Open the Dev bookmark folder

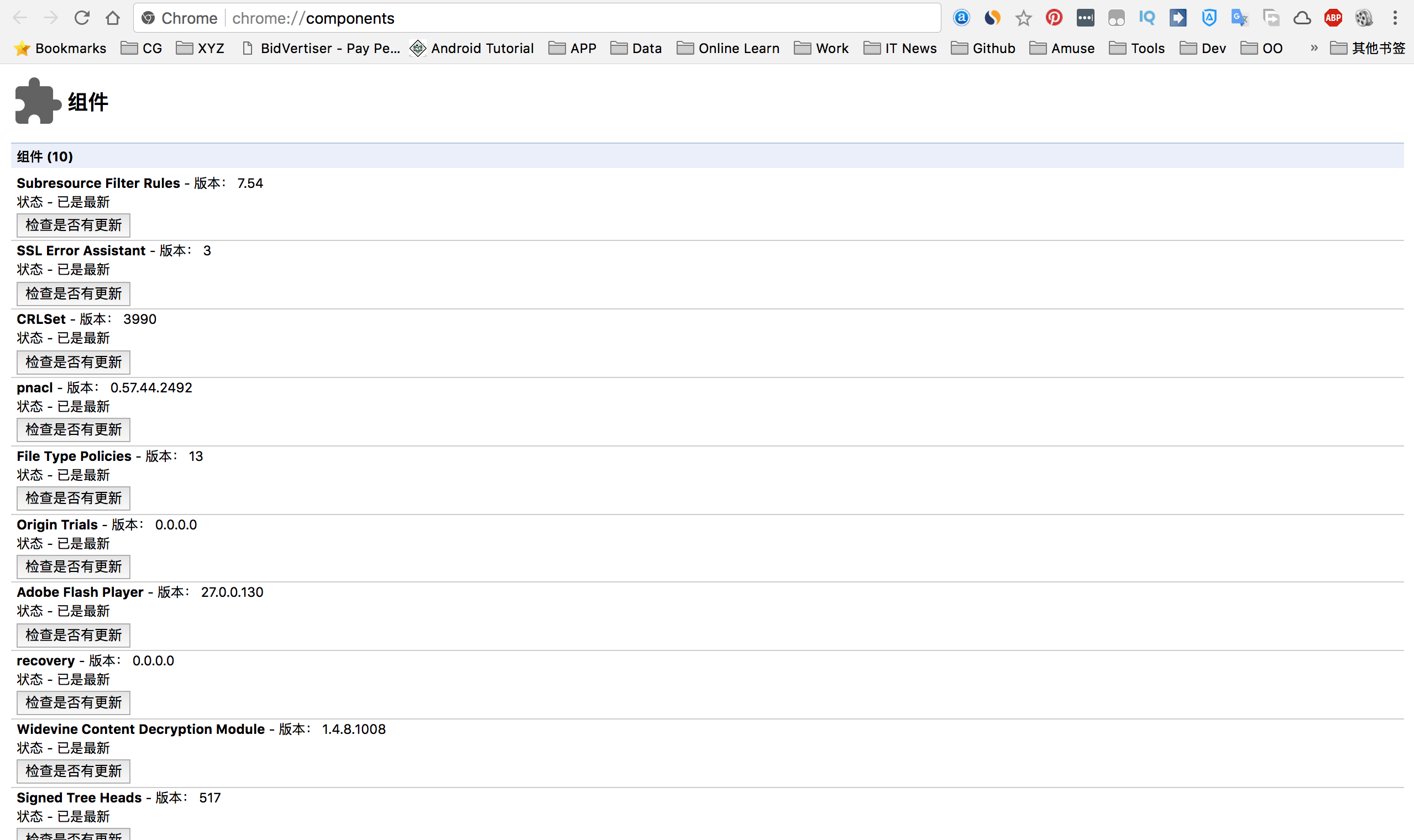[1203, 49]
